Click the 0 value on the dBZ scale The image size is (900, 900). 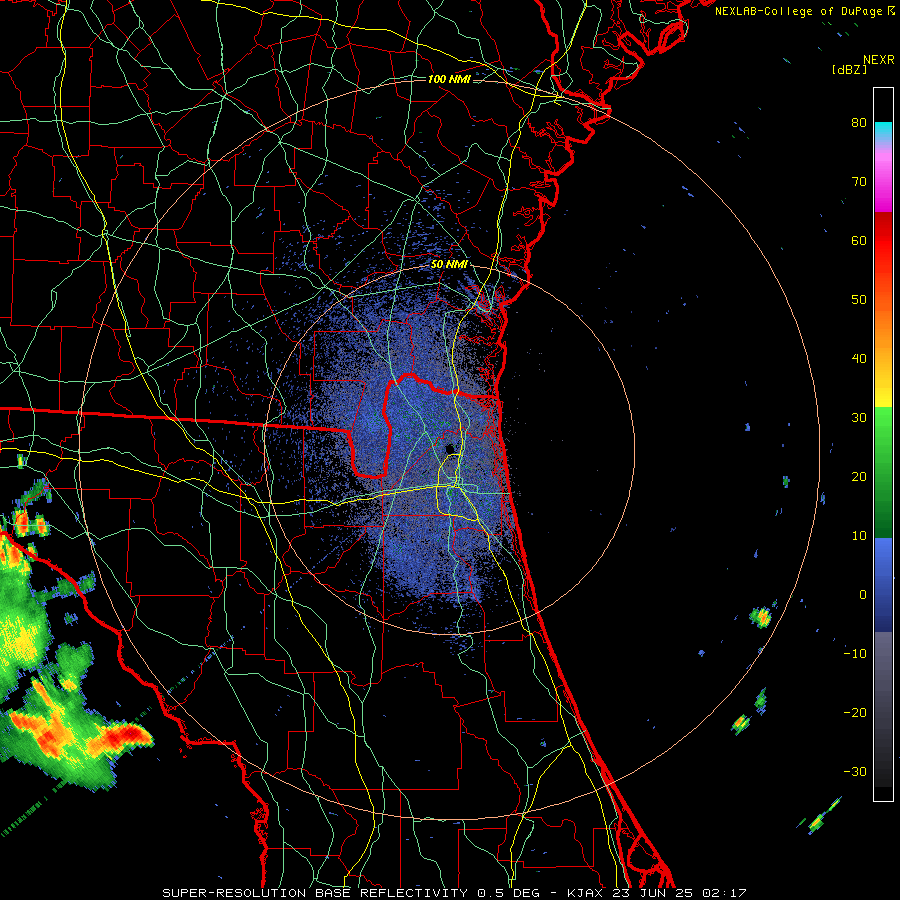[x=863, y=595]
